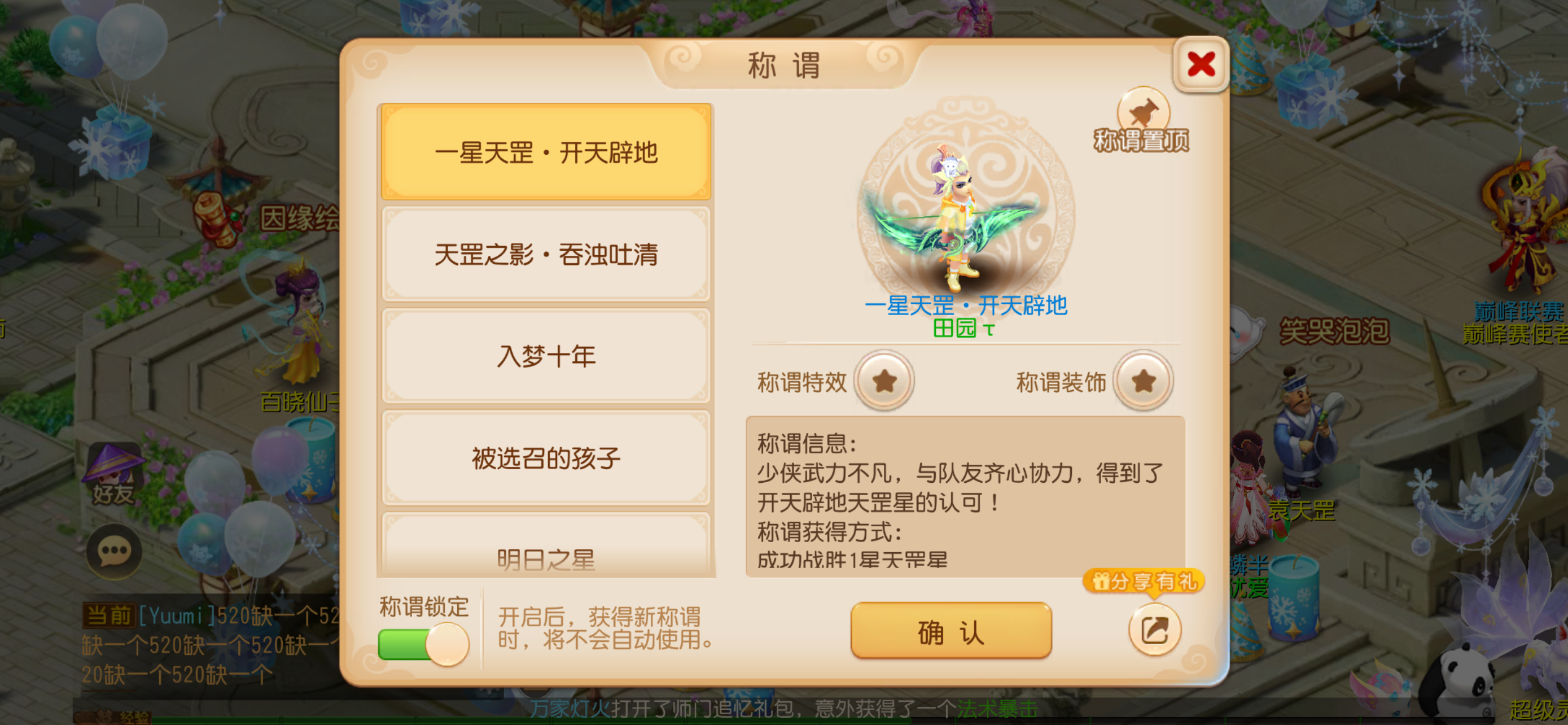1568x725 pixels.
Task: Click the 确认 confirm button
Action: 951,631
